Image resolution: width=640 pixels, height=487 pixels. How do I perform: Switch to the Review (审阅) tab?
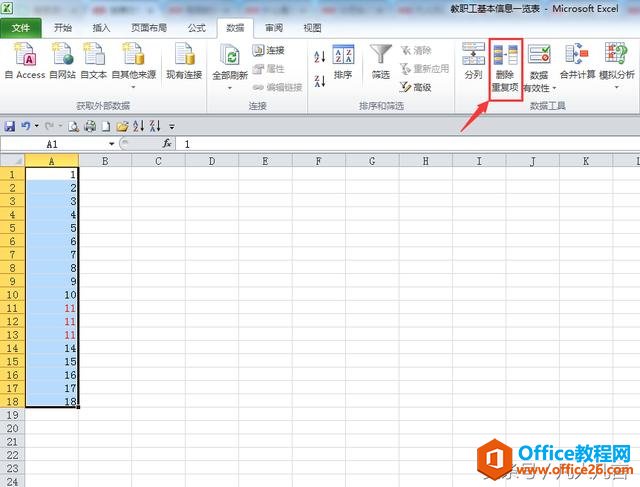tap(273, 28)
